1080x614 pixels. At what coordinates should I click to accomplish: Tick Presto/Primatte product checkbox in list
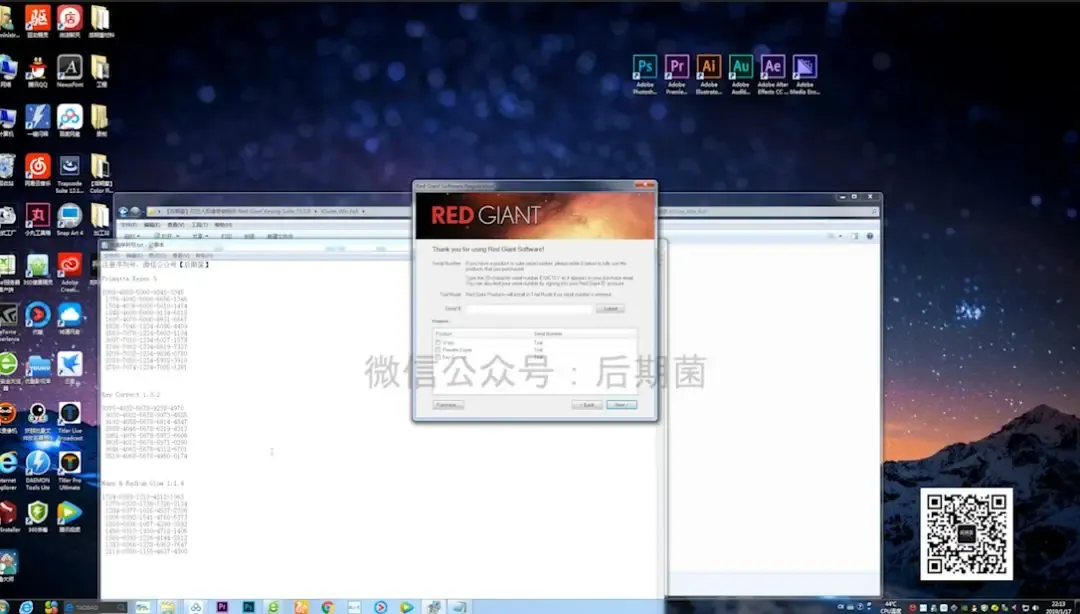(x=438, y=350)
